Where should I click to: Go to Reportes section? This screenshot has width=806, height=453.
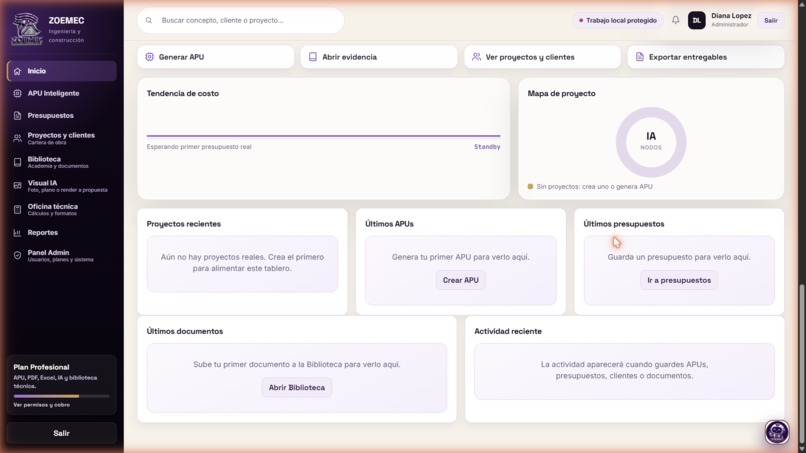[62, 232]
